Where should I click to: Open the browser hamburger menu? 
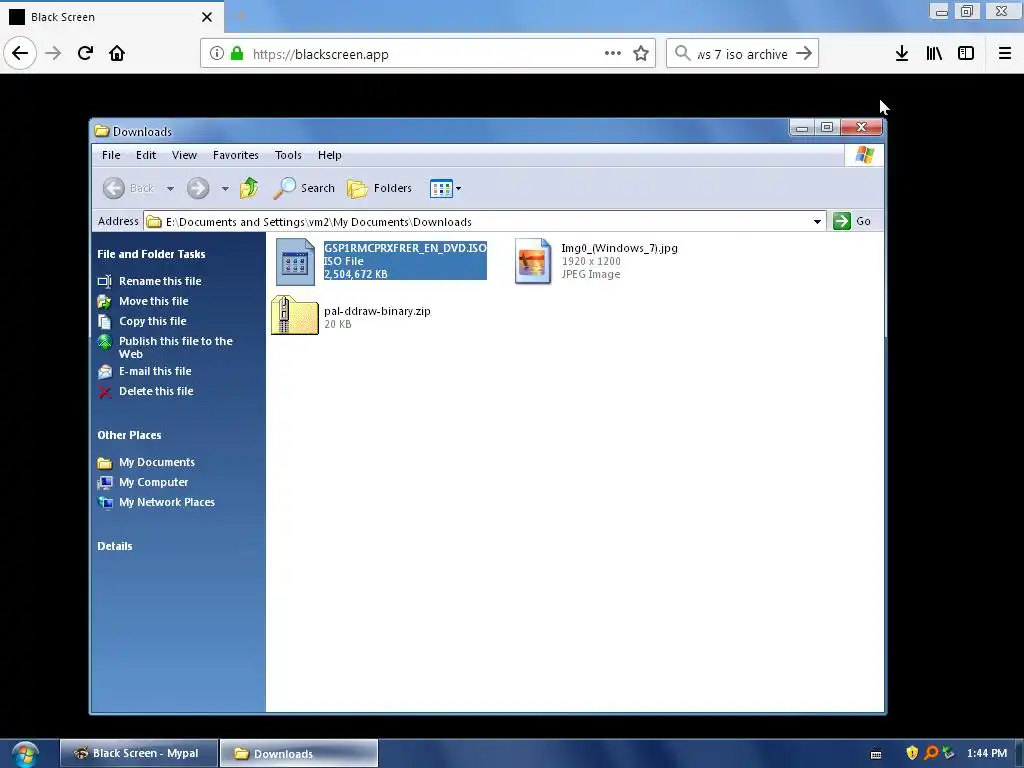tap(1005, 54)
